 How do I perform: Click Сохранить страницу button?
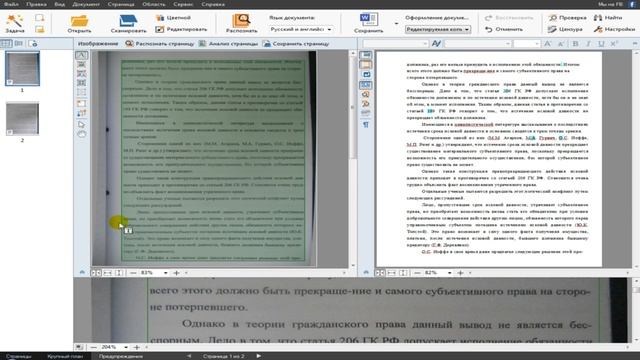[x=296, y=44]
